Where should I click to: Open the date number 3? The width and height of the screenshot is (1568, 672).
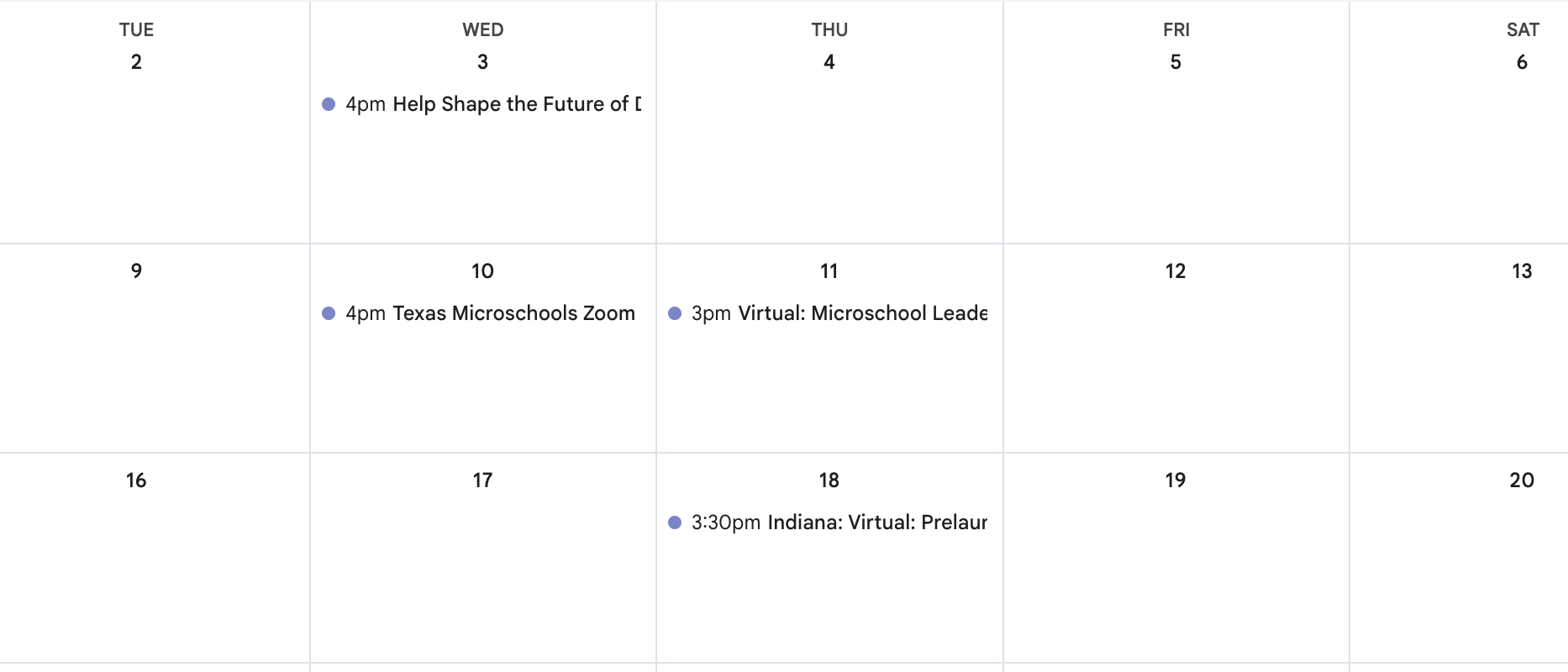[482, 61]
